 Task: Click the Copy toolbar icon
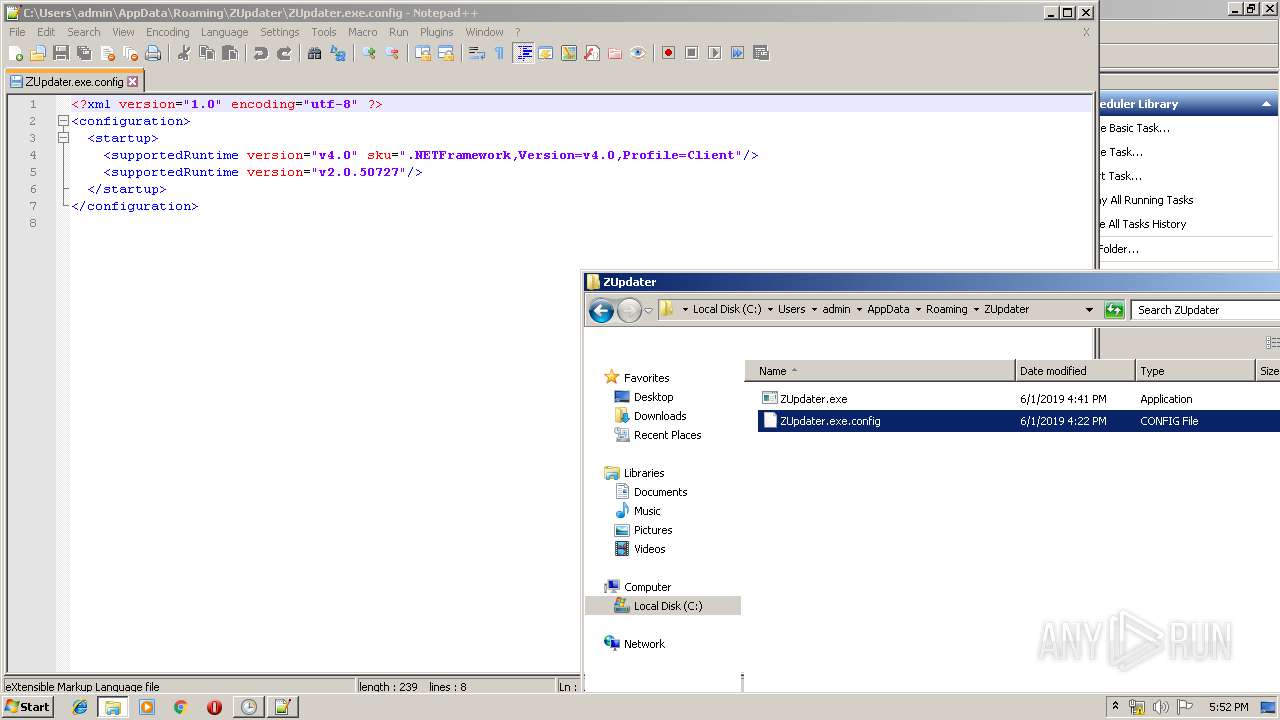click(207, 53)
